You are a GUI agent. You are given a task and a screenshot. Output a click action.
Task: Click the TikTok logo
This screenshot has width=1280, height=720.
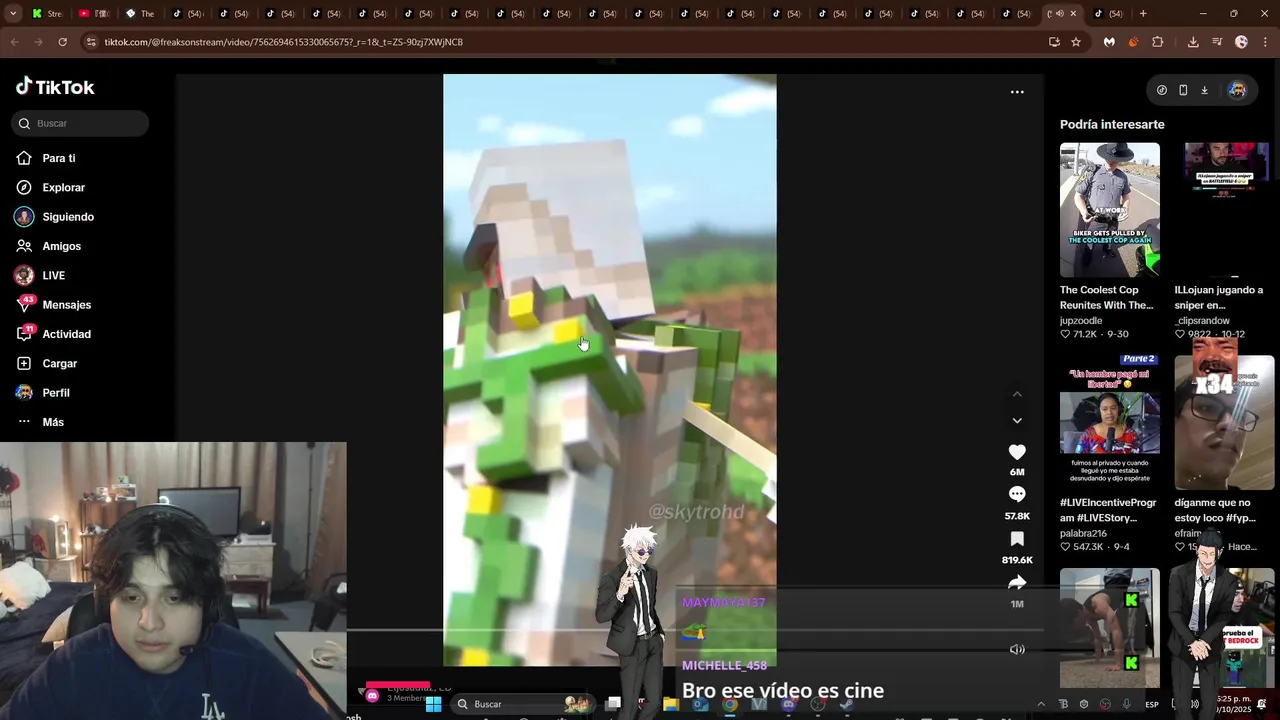(55, 87)
